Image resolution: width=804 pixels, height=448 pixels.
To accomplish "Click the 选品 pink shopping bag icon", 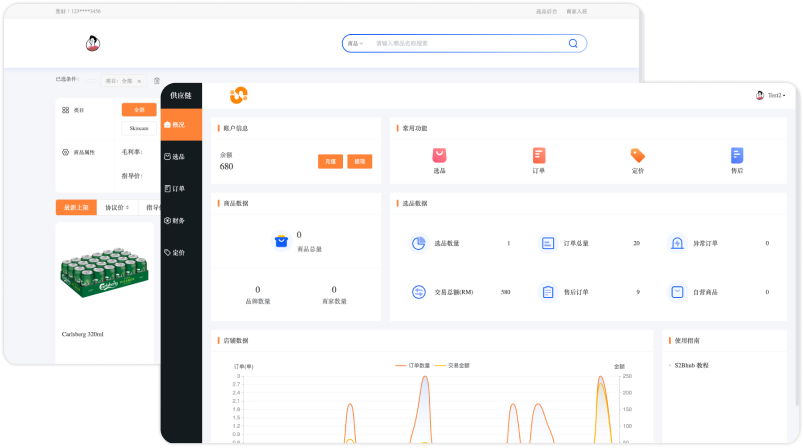I will (439, 155).
